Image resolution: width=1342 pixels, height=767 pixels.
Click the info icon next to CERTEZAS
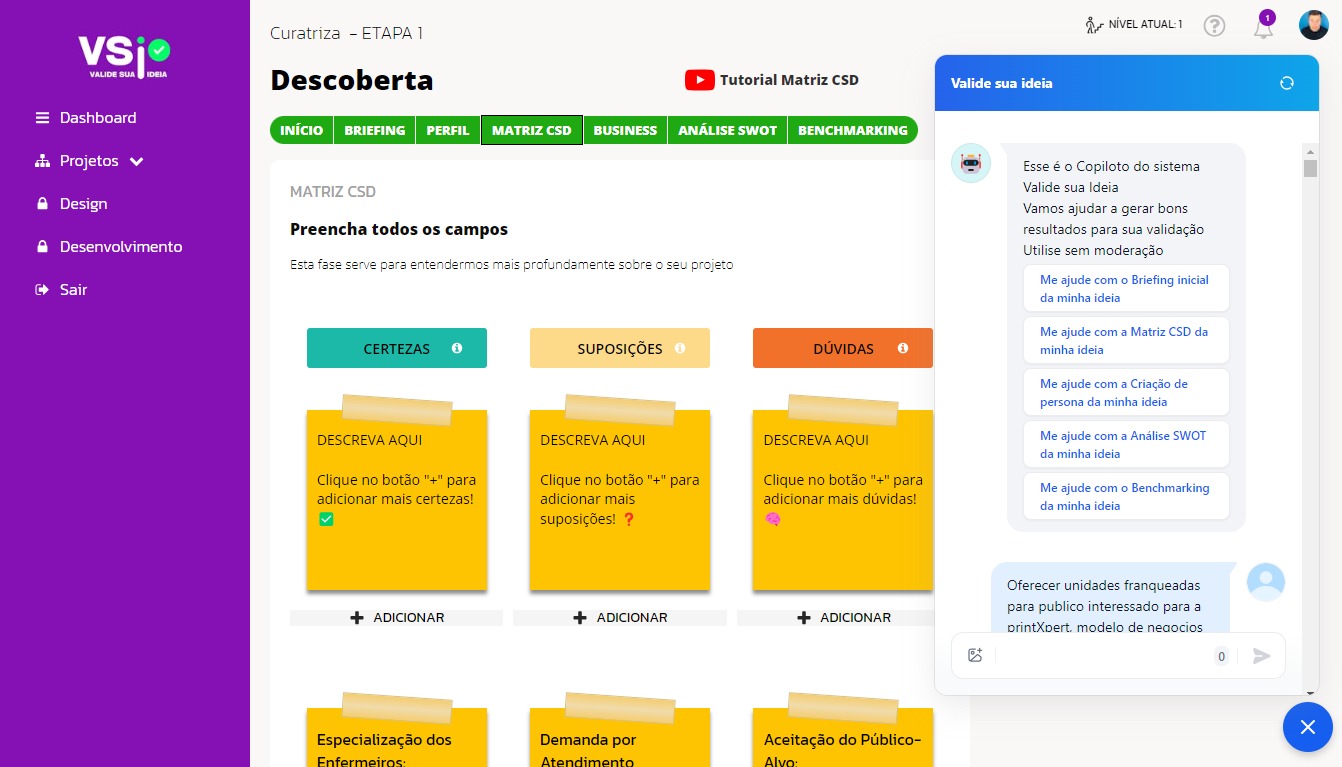pyautogui.click(x=457, y=348)
